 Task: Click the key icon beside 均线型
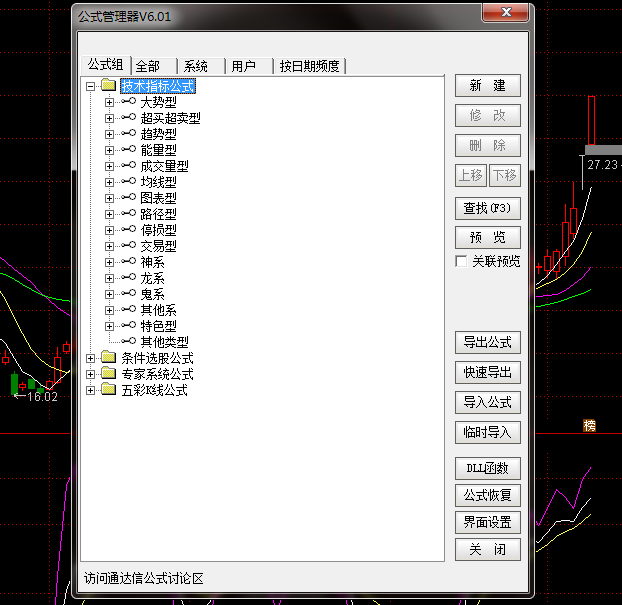tap(128, 182)
